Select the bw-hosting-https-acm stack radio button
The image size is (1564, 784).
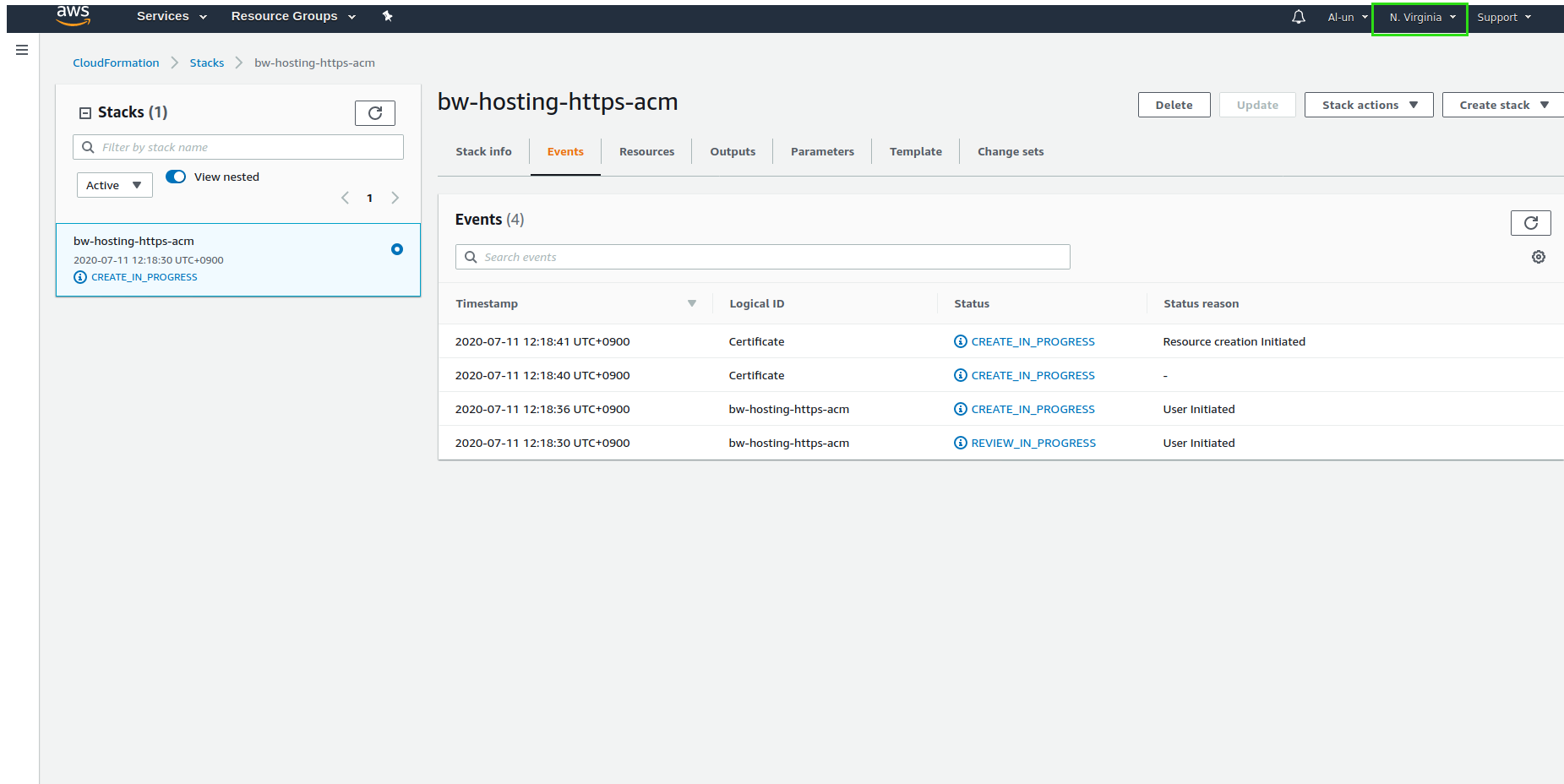point(397,249)
